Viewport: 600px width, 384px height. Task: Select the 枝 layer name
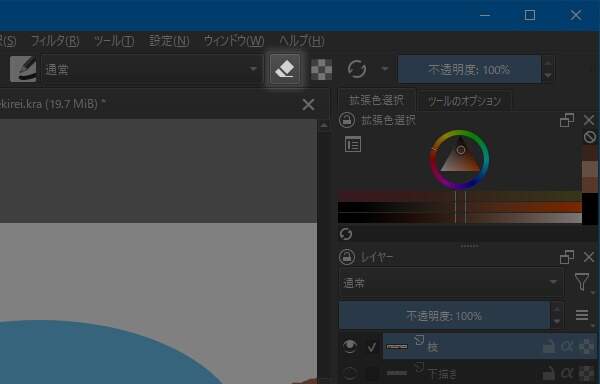click(433, 347)
